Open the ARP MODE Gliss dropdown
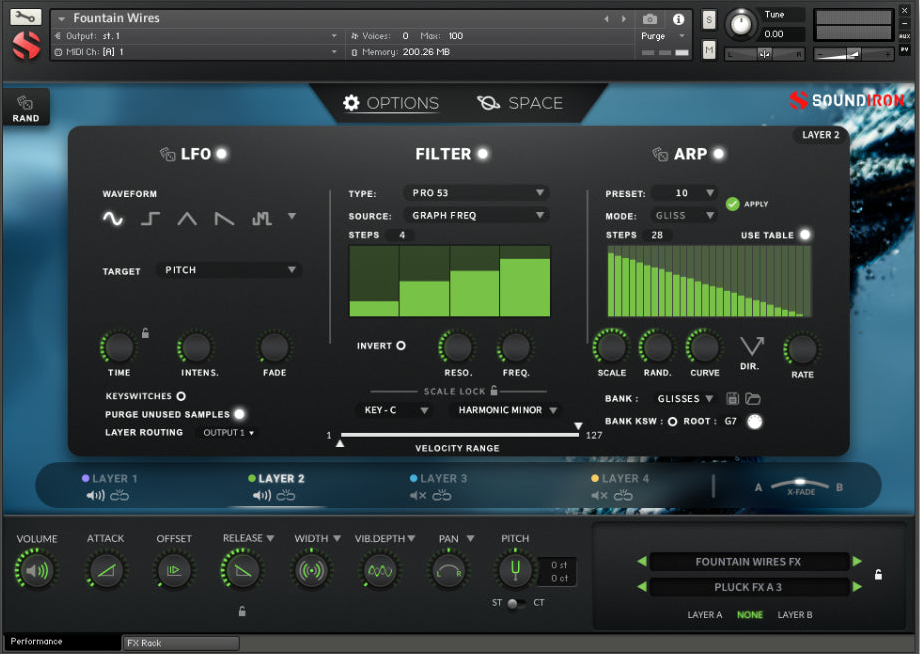This screenshot has height=654, width=920. click(x=684, y=215)
